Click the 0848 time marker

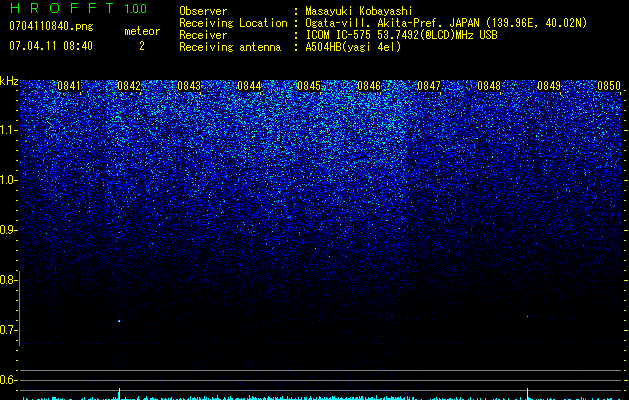[x=489, y=86]
